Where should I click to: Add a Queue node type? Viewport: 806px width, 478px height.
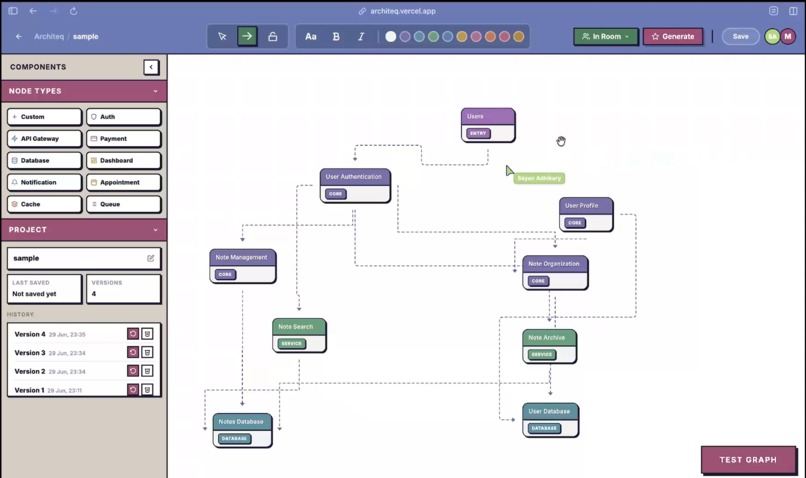[x=124, y=204]
